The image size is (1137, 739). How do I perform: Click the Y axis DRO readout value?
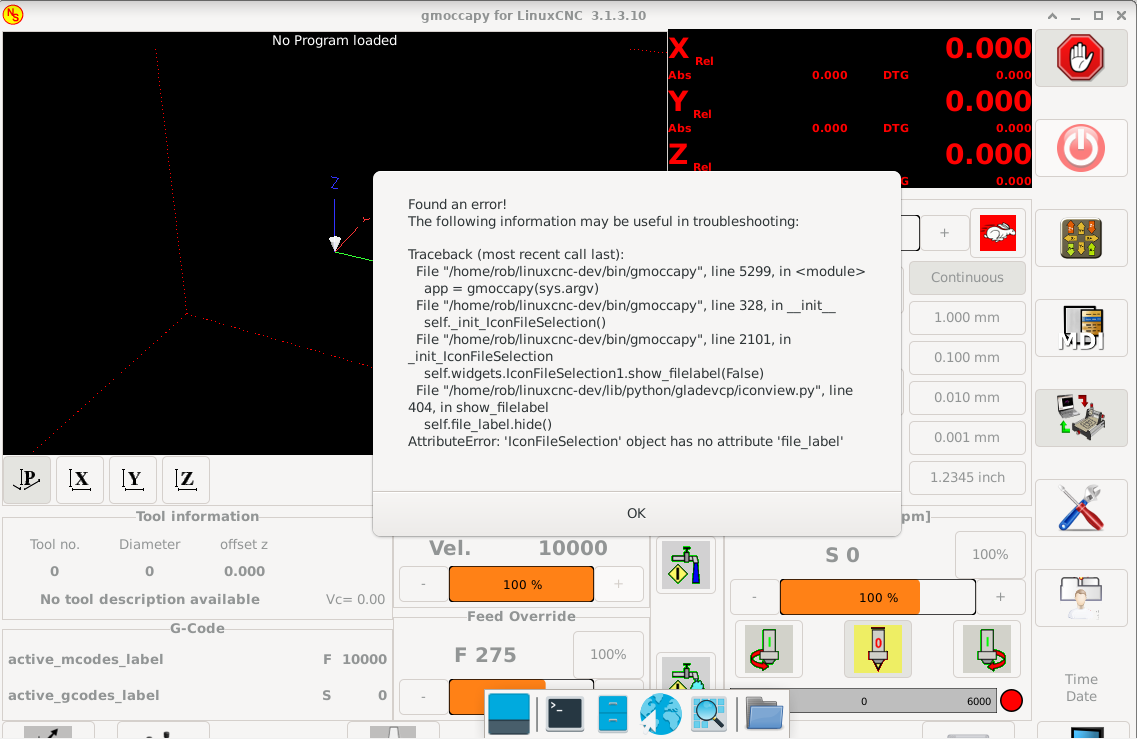[x=988, y=102]
